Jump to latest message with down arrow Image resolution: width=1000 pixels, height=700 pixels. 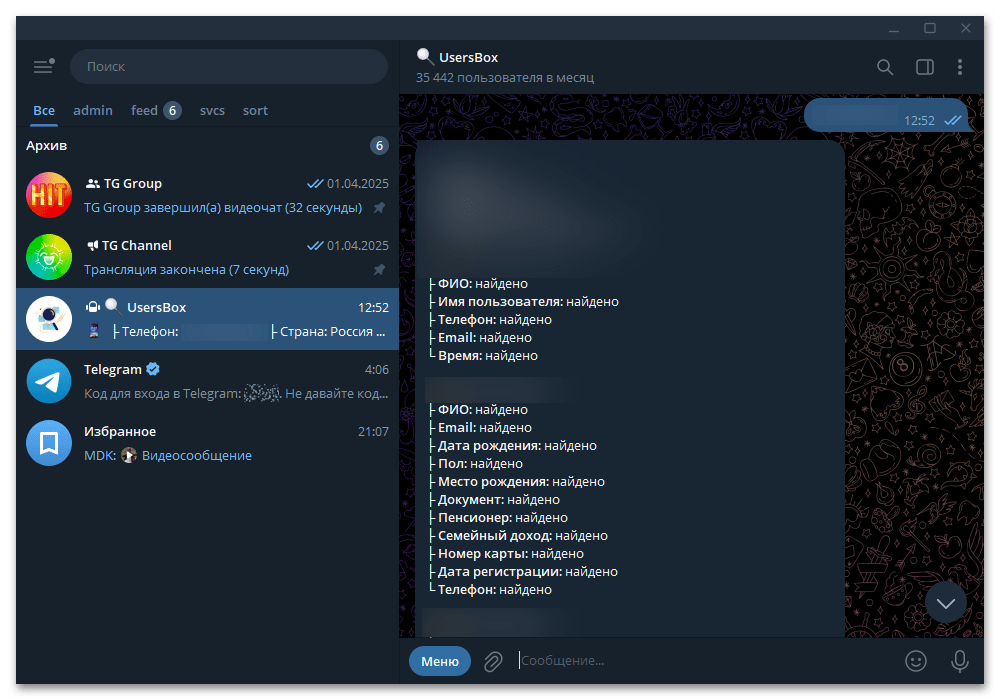tap(945, 602)
